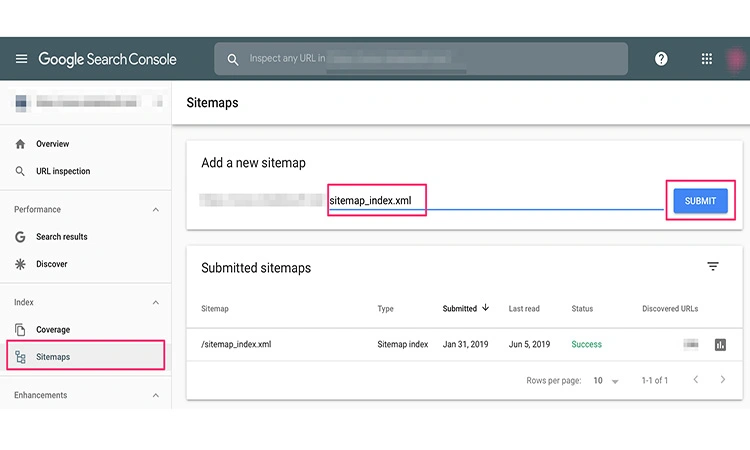Screen dimensions: 750x450
Task: Click the Add a new sitemap heading
Action: coord(253,163)
